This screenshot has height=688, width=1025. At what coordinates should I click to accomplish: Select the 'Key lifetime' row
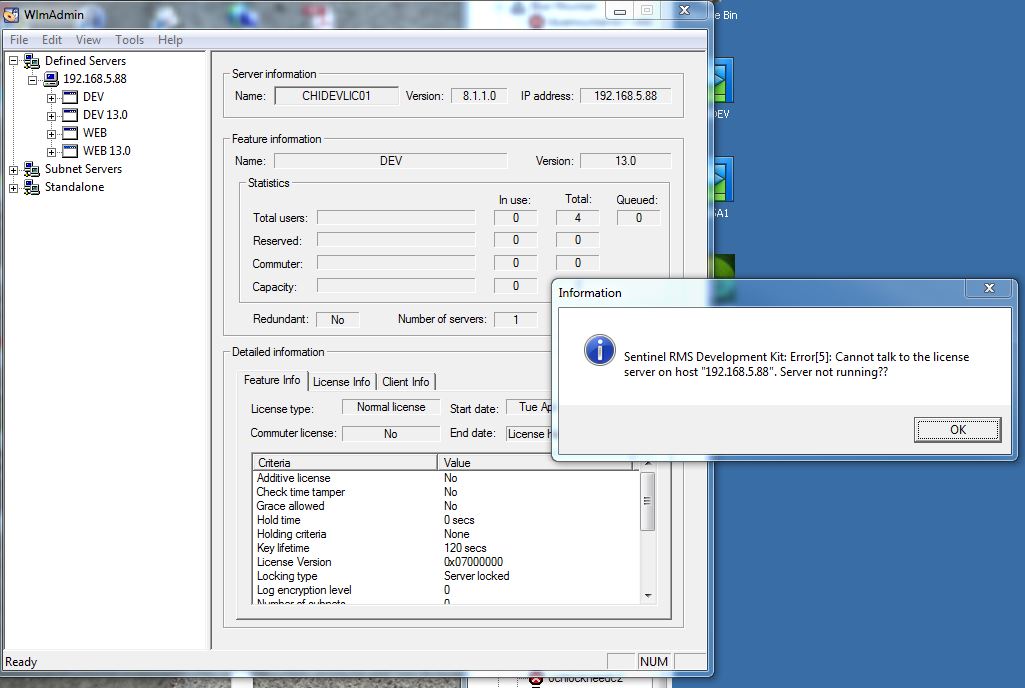[446, 548]
